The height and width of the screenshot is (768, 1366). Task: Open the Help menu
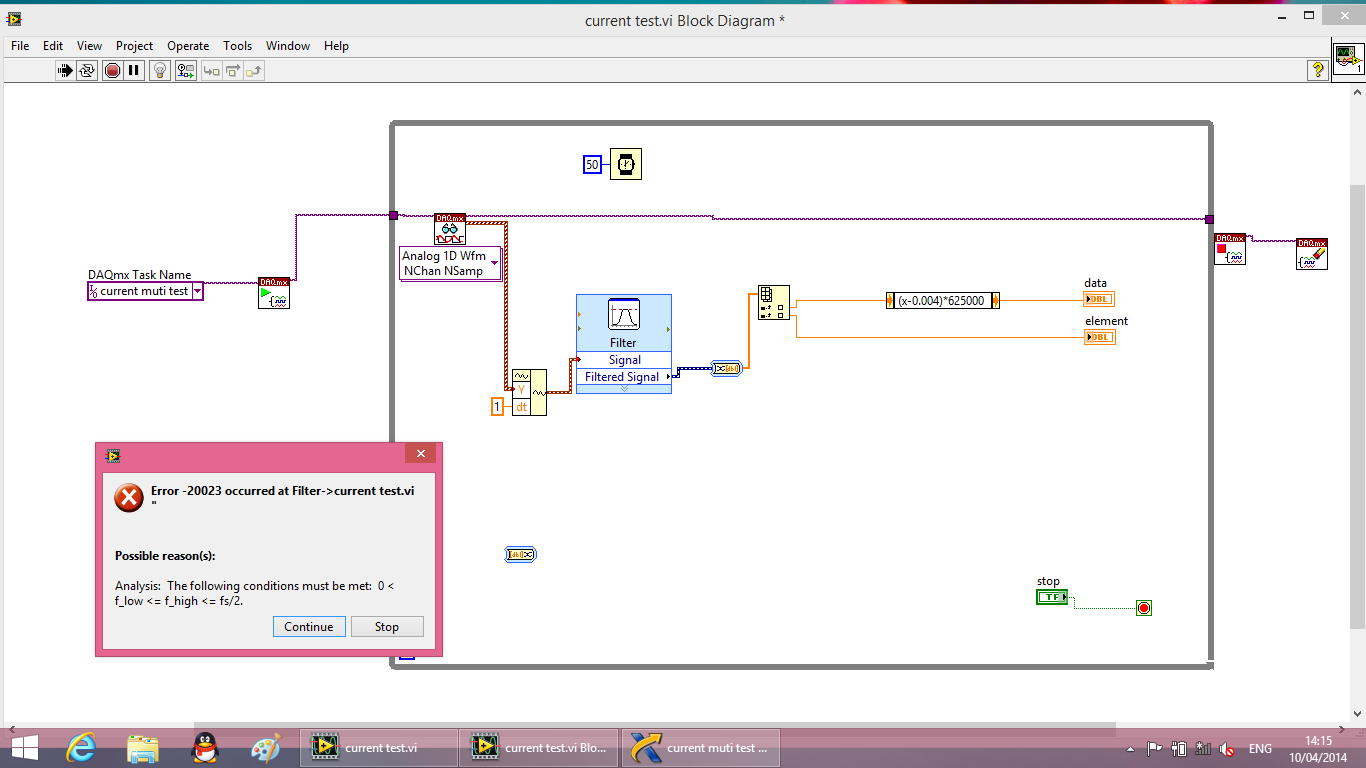[337, 46]
